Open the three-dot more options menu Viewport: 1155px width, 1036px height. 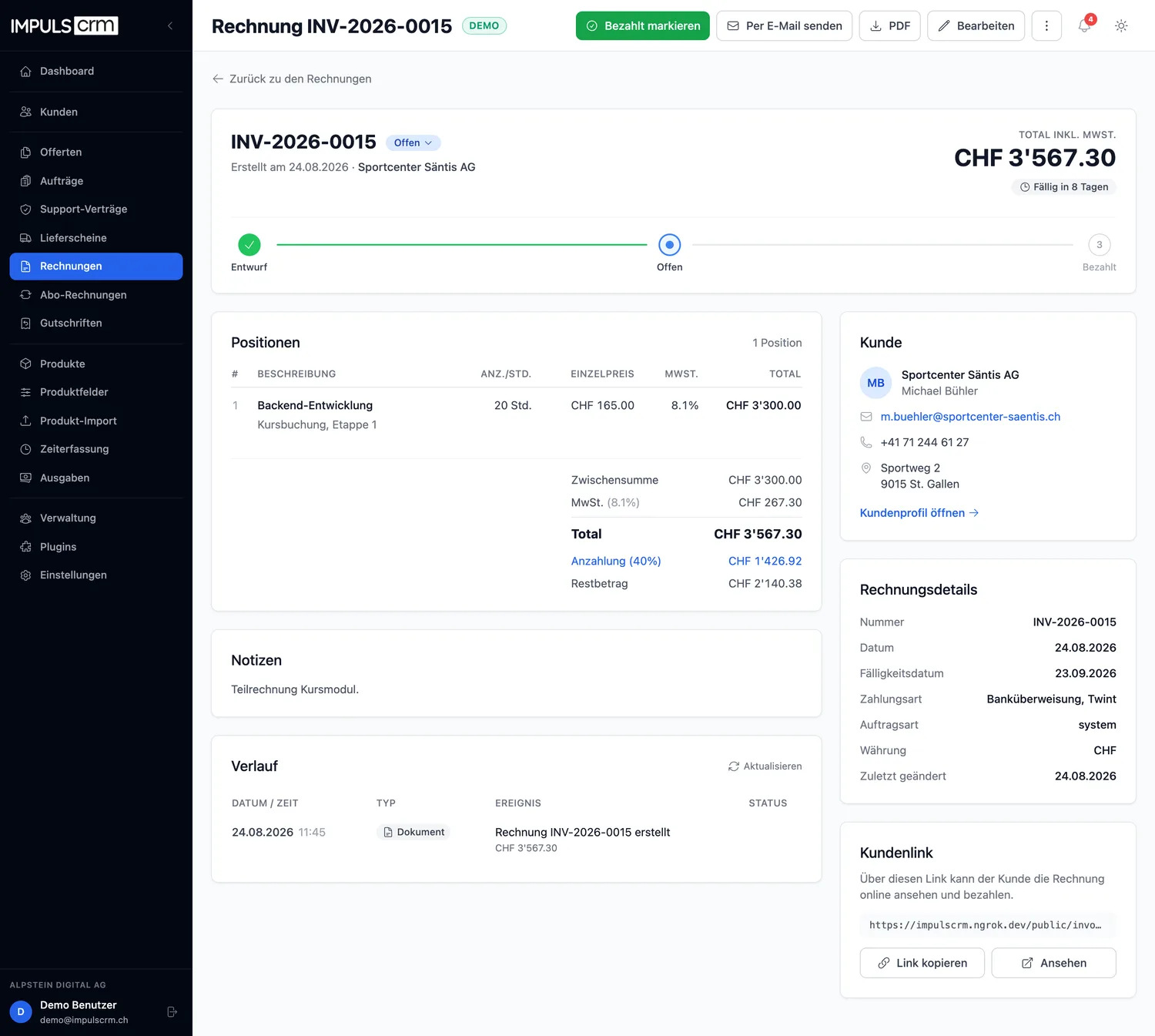pyautogui.click(x=1046, y=25)
